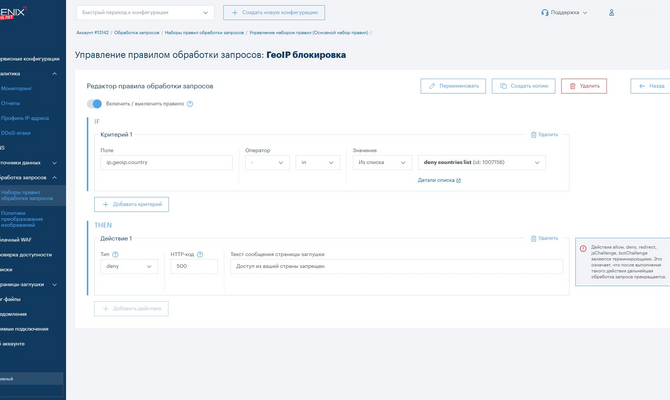Image resolution: width=670 pixels, height=400 pixels.
Task: Expand the stub pages sidebar section
Action: 54,285
